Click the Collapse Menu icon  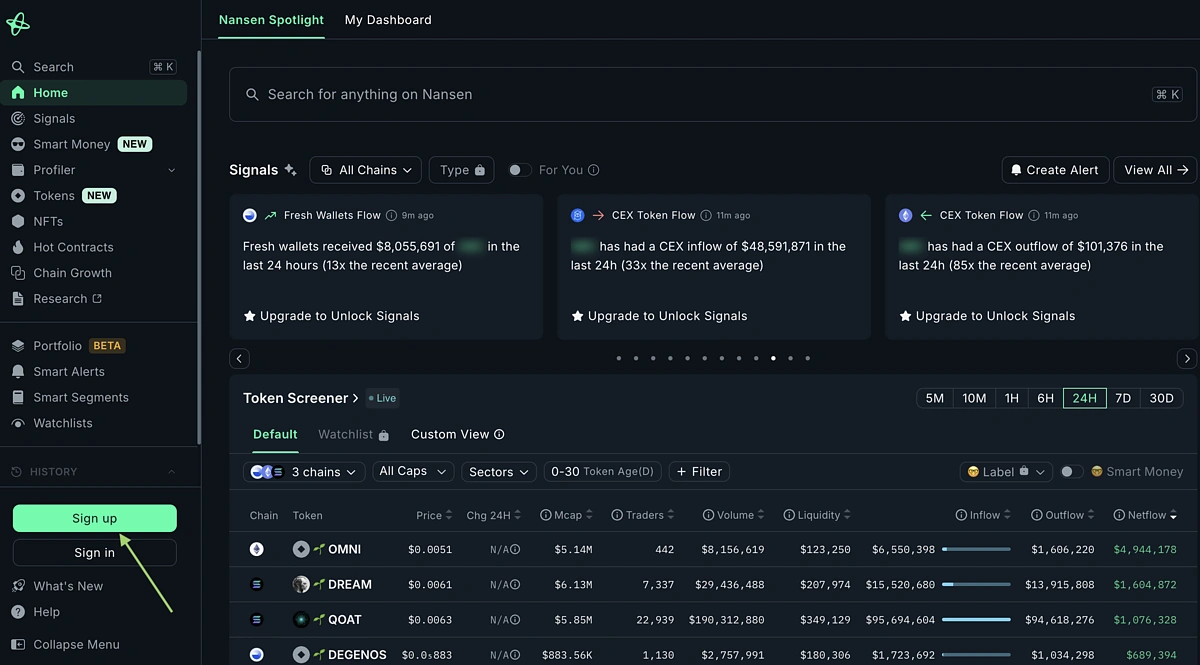pyautogui.click(x=18, y=645)
